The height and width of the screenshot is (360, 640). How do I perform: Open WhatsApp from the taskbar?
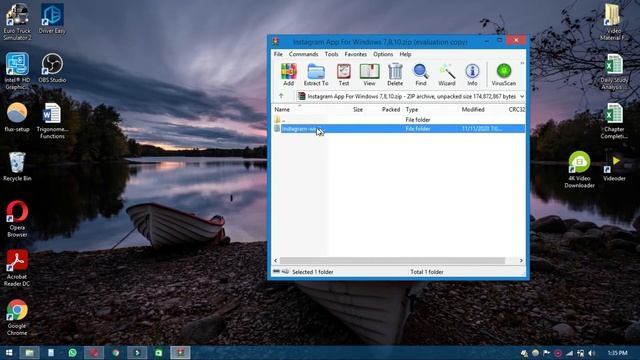[x=73, y=353]
